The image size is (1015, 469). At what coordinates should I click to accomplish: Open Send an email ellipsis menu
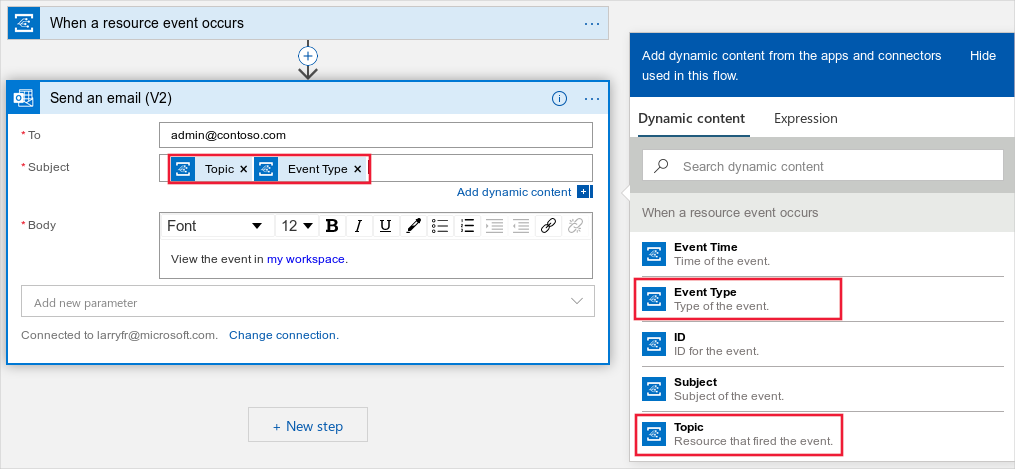tap(592, 98)
